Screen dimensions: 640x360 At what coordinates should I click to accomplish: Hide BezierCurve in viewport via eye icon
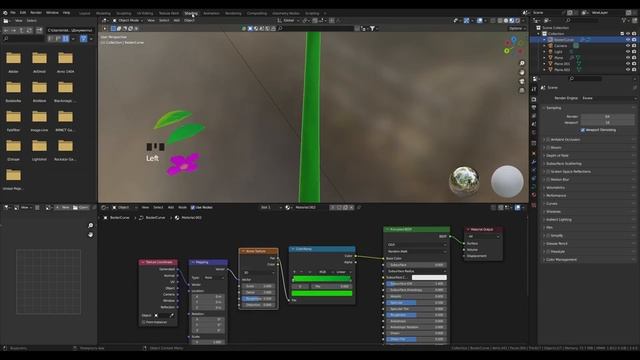628,40
